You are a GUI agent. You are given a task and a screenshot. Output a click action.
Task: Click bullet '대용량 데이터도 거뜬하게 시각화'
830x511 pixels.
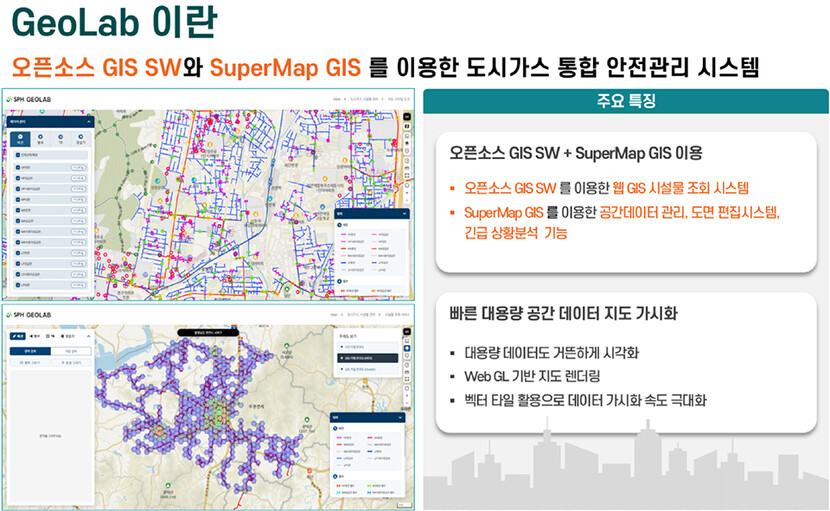tap(552, 353)
